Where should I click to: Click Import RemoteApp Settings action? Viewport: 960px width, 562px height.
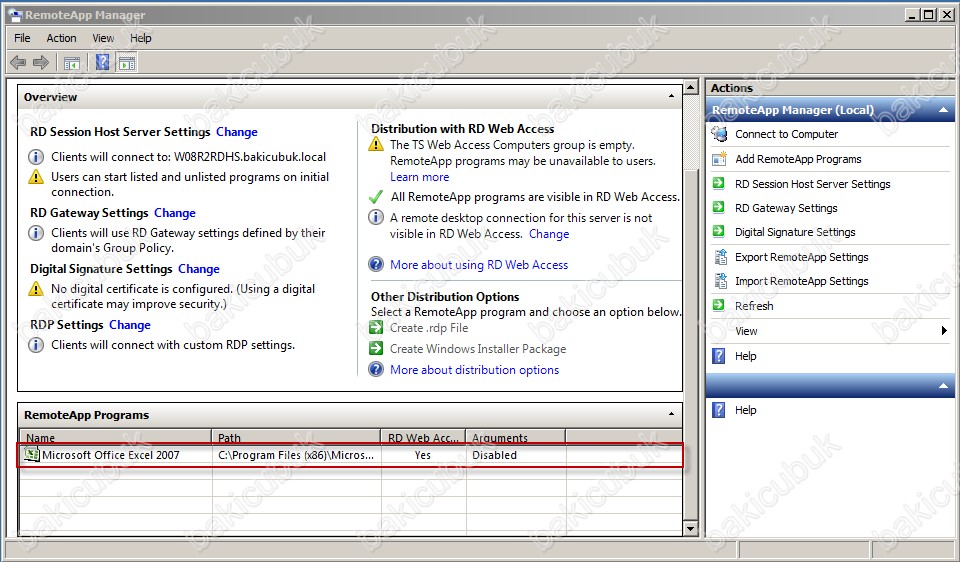801,280
